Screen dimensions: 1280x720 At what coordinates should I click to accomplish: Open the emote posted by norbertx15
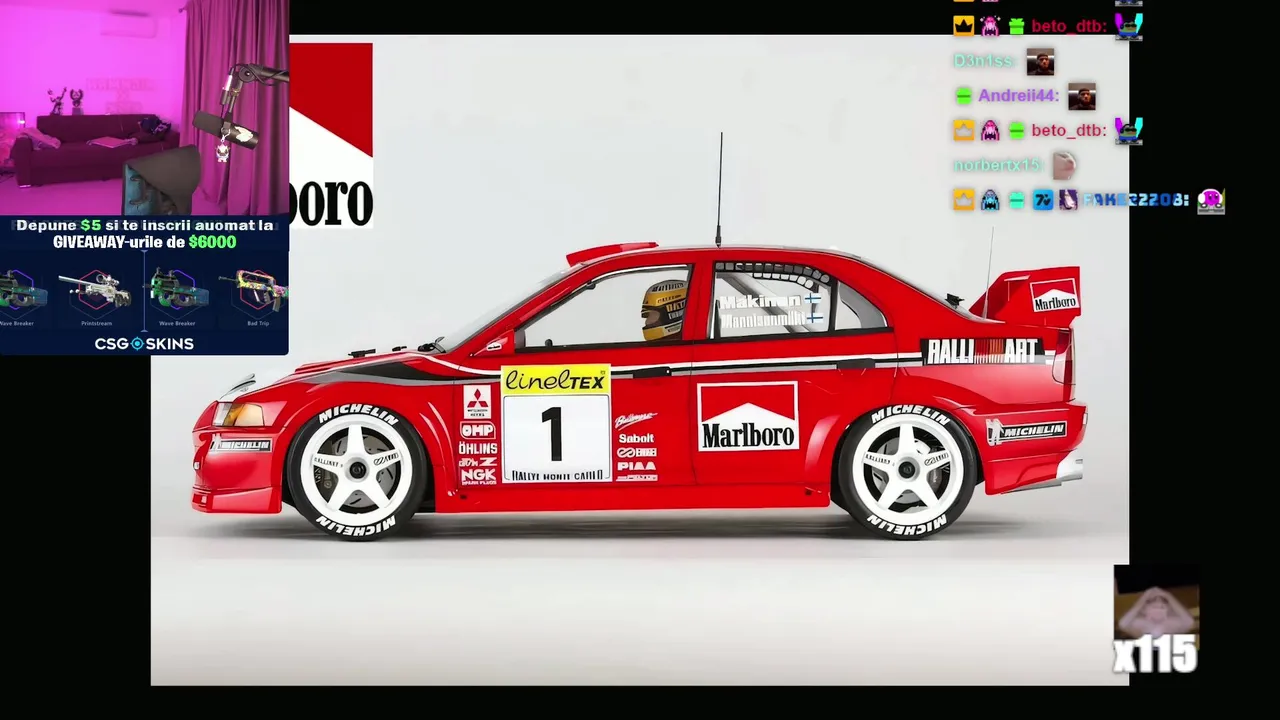(x=1063, y=165)
